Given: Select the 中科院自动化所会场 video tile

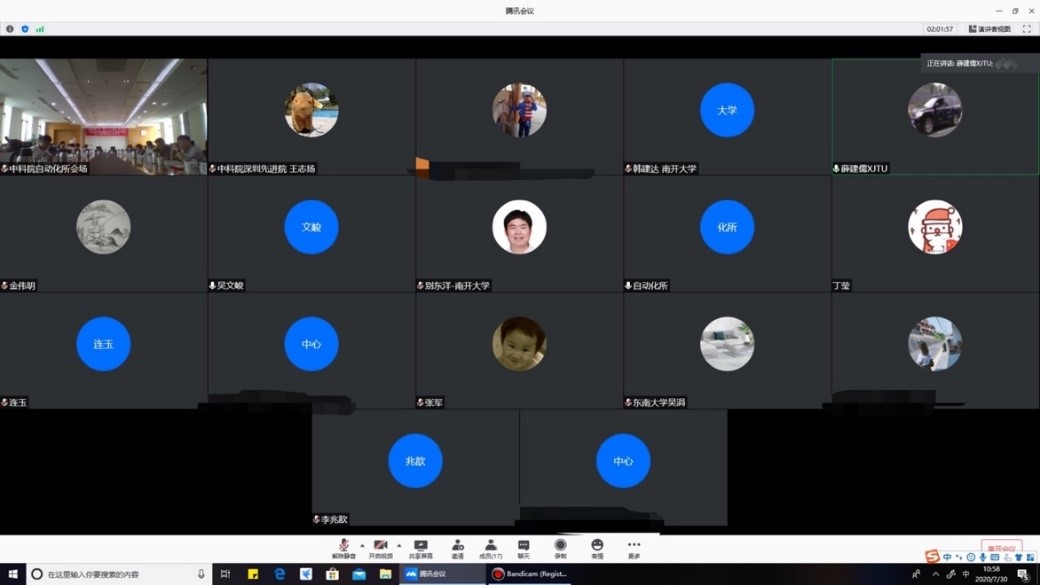Looking at the screenshot, I should point(104,116).
